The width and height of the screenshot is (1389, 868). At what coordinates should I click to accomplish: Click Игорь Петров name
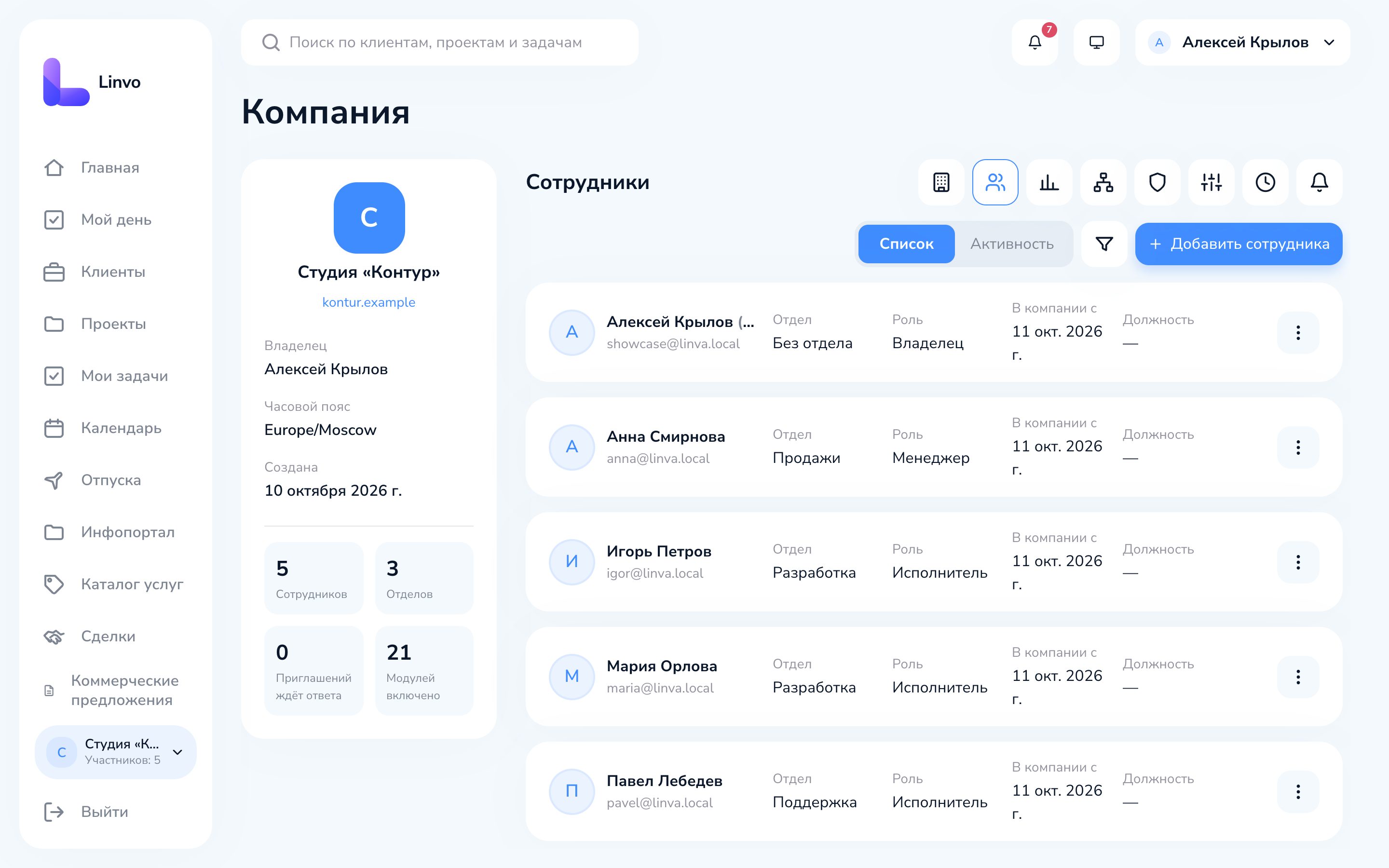659,552
